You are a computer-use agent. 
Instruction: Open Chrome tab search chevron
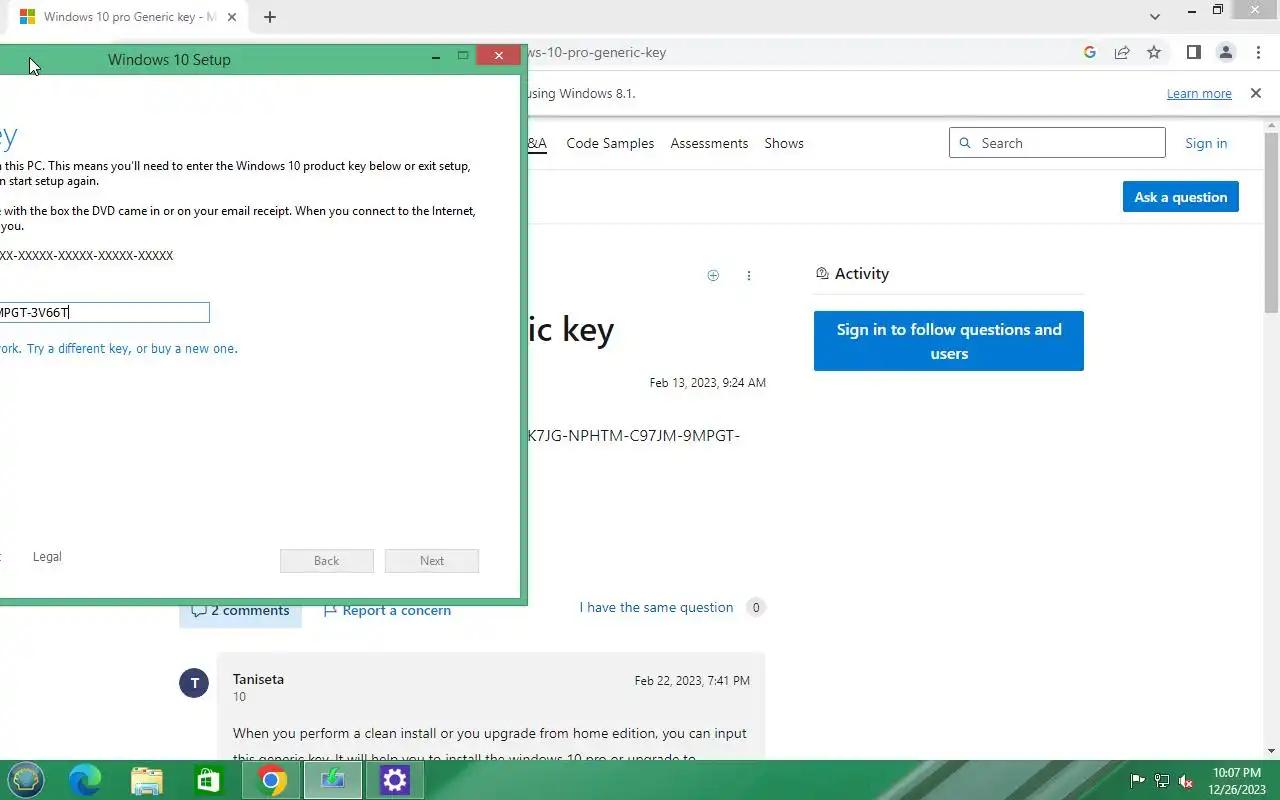pyautogui.click(x=1155, y=17)
